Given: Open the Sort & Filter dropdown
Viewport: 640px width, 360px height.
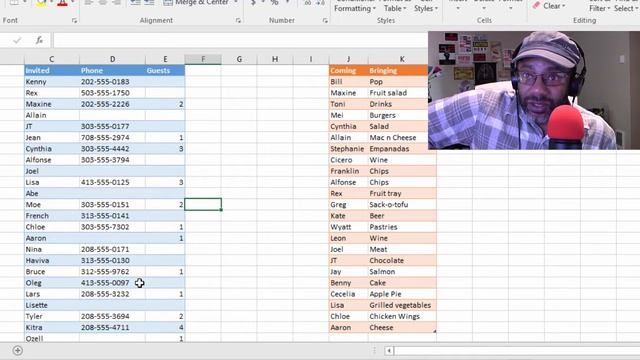Looking at the screenshot, I should click(x=600, y=6).
